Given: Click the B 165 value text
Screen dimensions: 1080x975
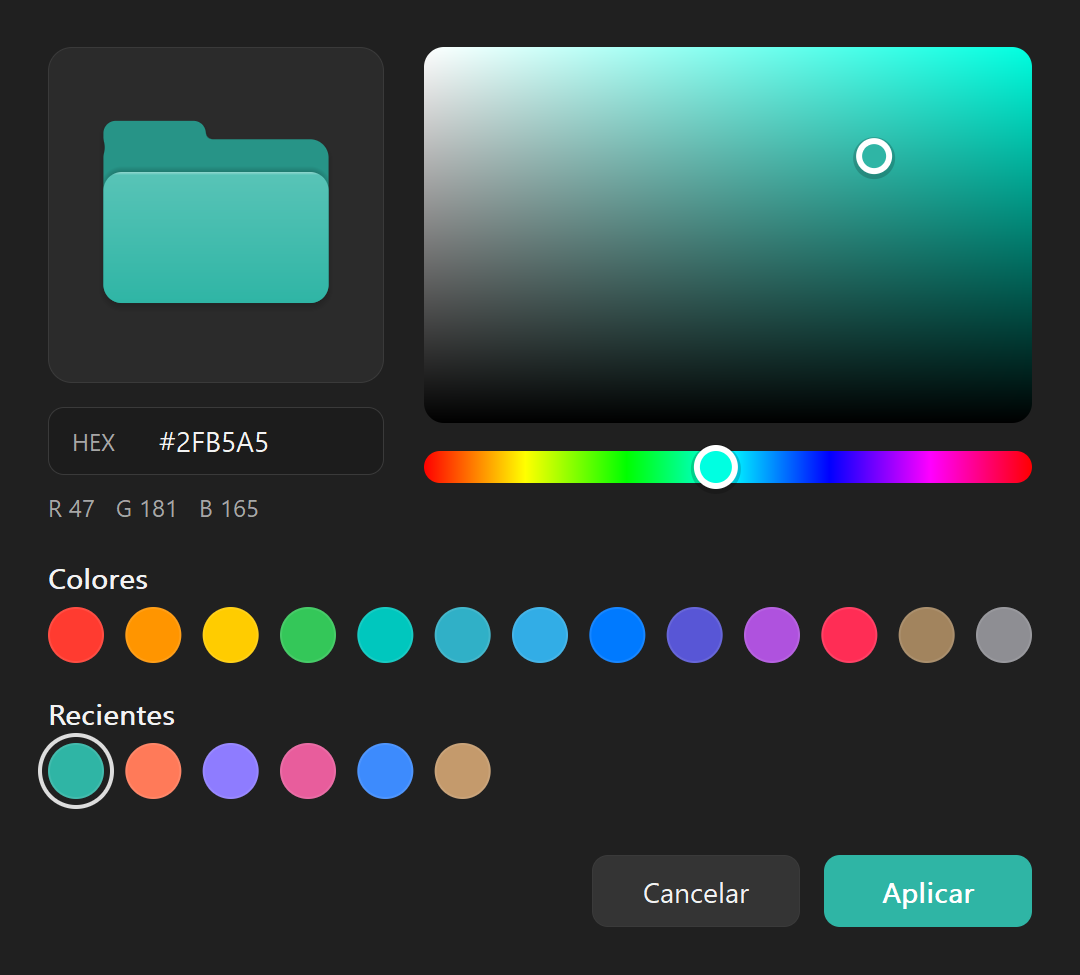Looking at the screenshot, I should 229,509.
